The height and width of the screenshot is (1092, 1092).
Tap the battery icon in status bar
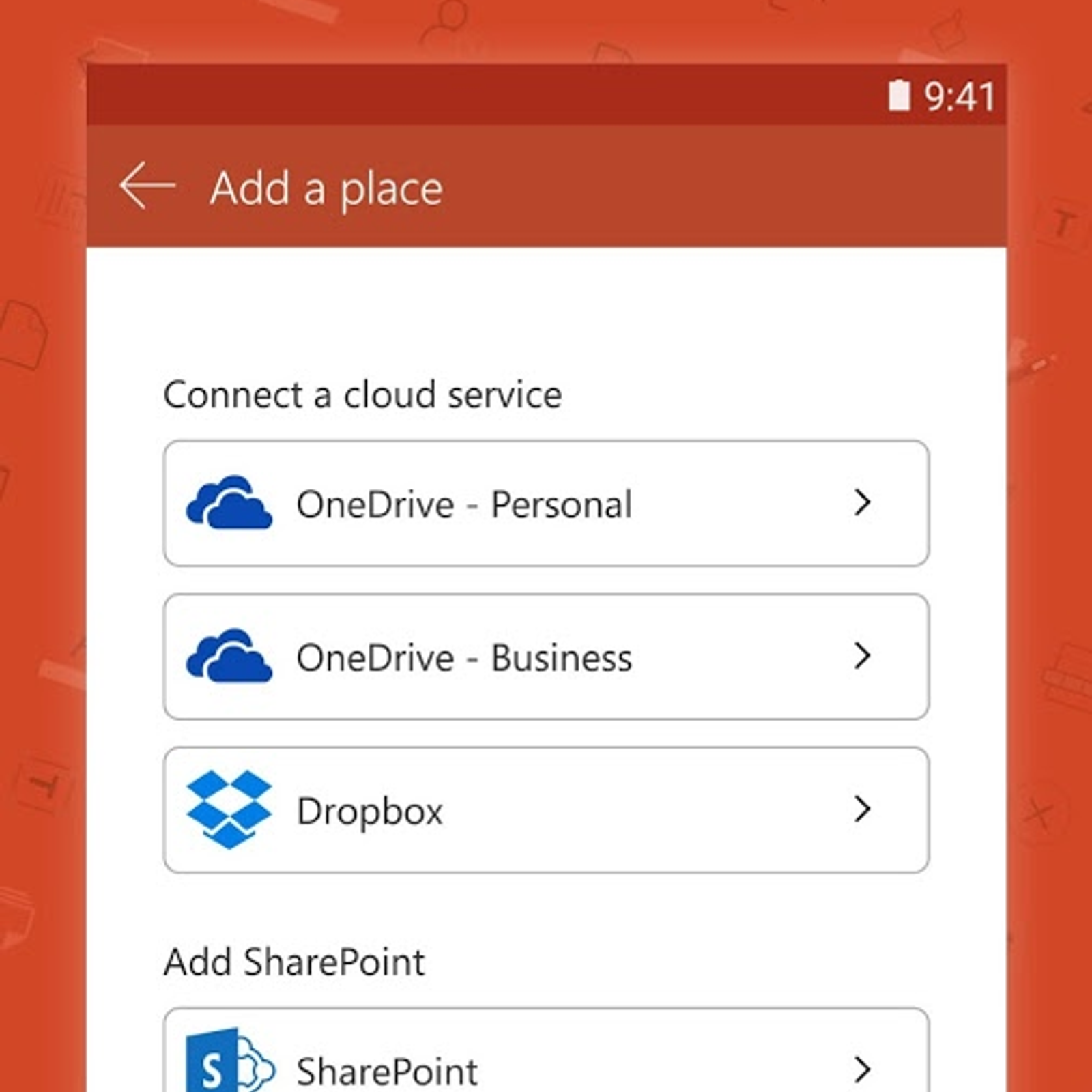pos(900,95)
